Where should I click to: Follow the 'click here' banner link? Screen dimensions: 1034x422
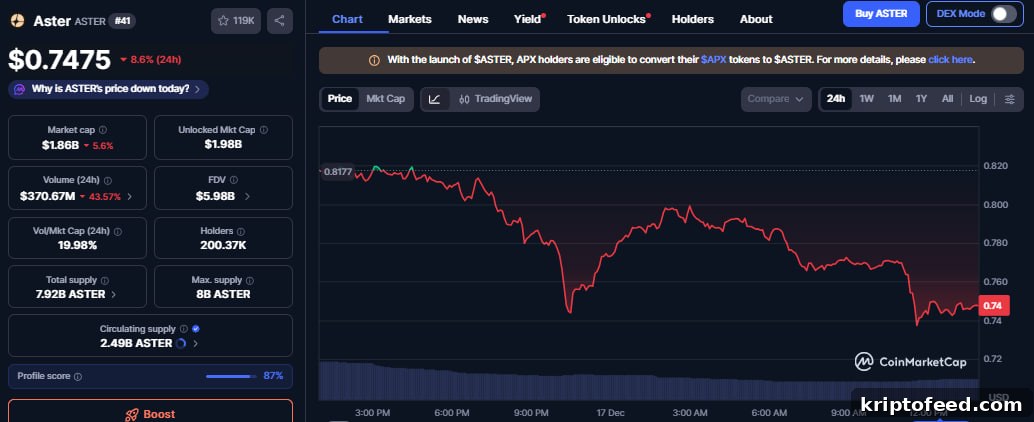tap(950, 60)
